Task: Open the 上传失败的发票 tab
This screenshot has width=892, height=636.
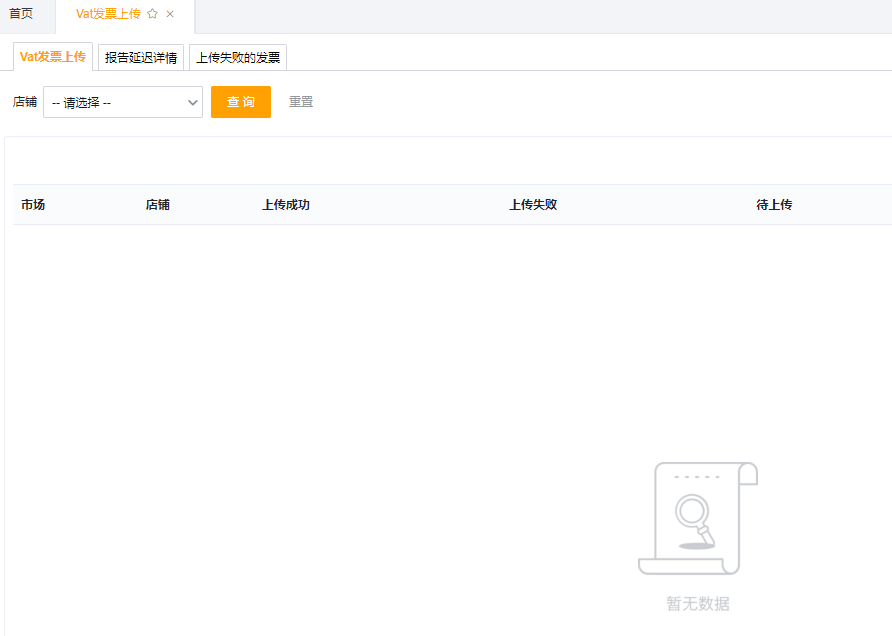Action: coord(238,58)
